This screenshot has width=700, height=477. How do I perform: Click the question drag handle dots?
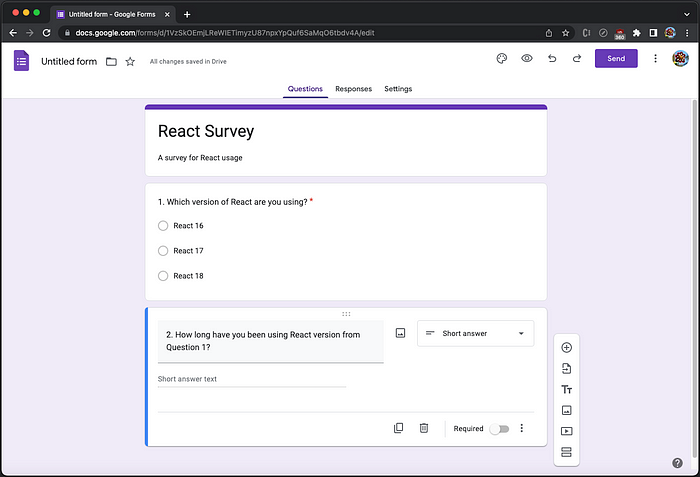click(x=346, y=314)
